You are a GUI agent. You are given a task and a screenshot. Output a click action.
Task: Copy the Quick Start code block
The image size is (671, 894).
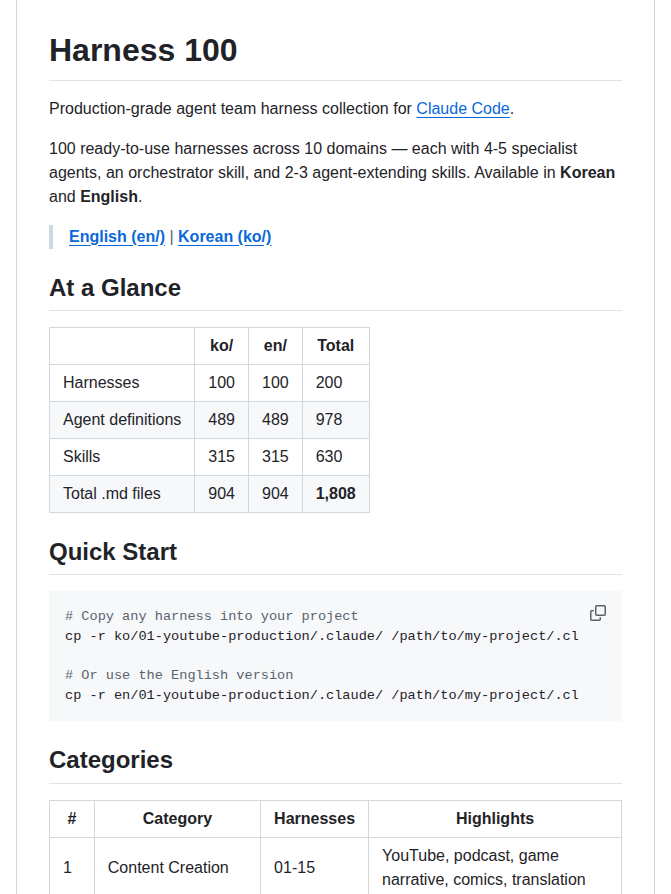pyautogui.click(x=597, y=613)
